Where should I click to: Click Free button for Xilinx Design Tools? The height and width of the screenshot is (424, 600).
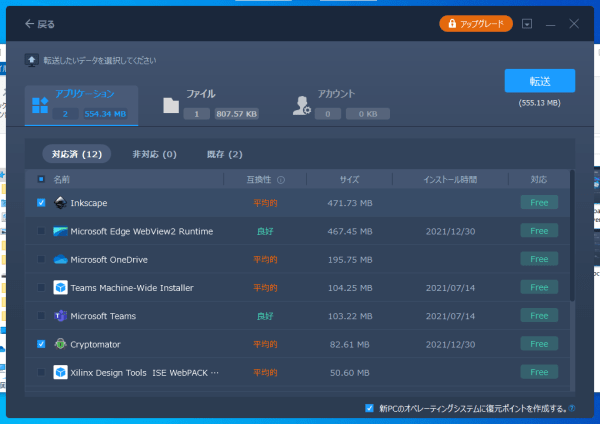click(x=539, y=372)
